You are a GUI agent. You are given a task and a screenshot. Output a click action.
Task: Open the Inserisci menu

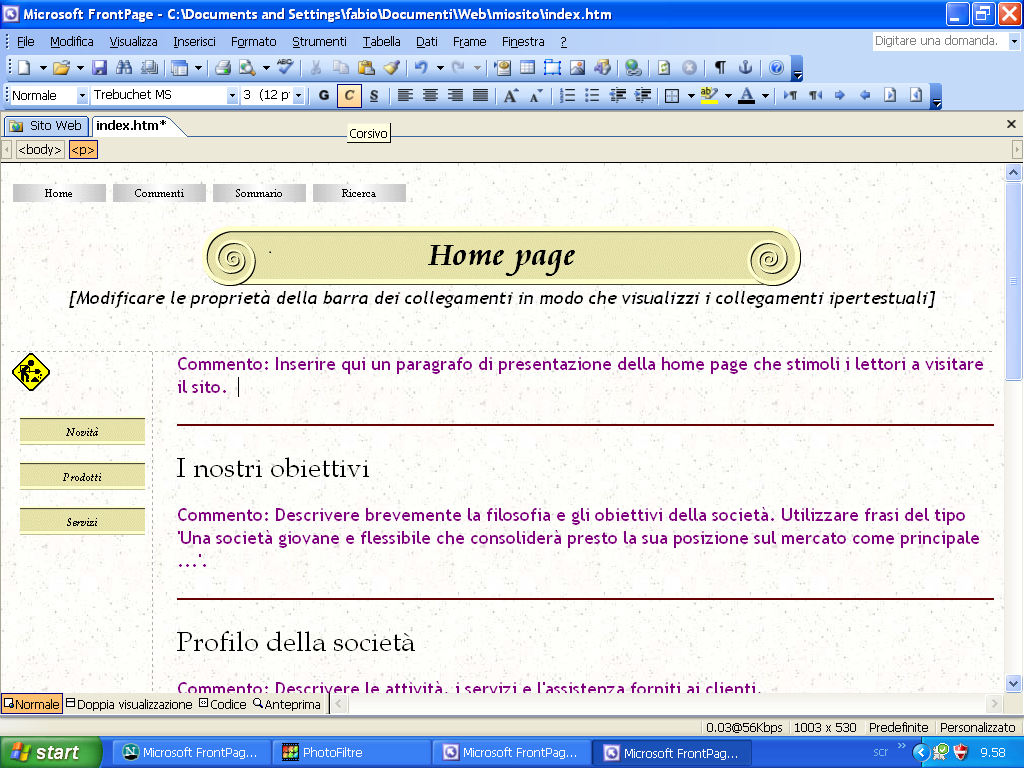[x=194, y=42]
